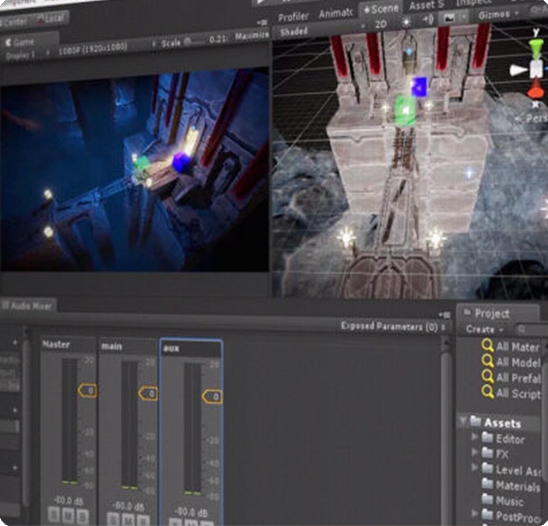
Task: Select the blue cube in Game view
Action: click(x=182, y=162)
